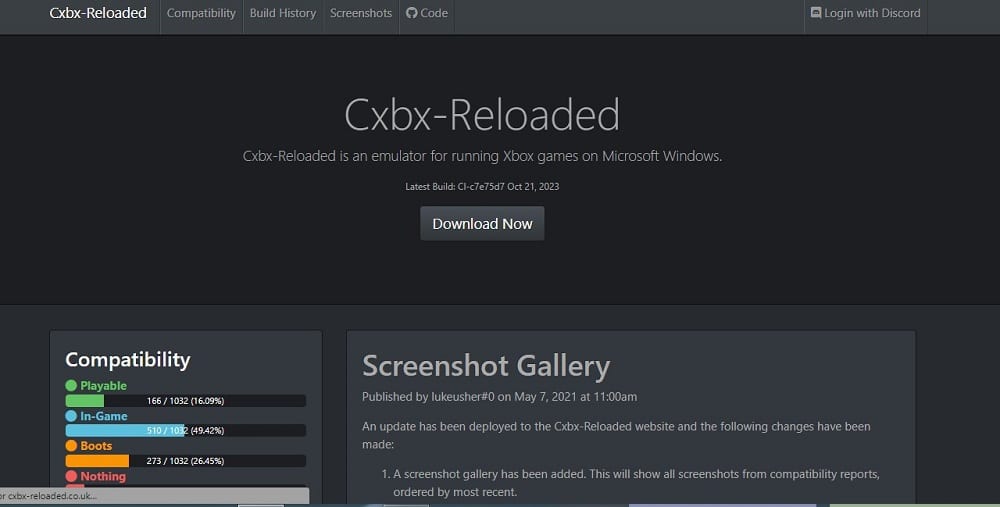Click the Latest Build CI-c7e75d7 text
The image size is (1000, 507).
(x=482, y=186)
